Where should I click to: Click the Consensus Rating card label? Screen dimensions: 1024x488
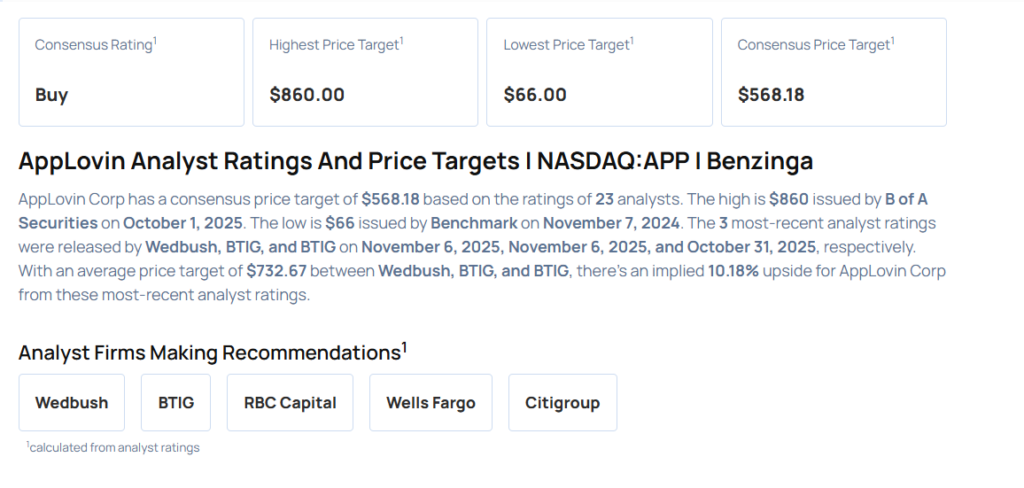pyautogui.click(x=94, y=45)
